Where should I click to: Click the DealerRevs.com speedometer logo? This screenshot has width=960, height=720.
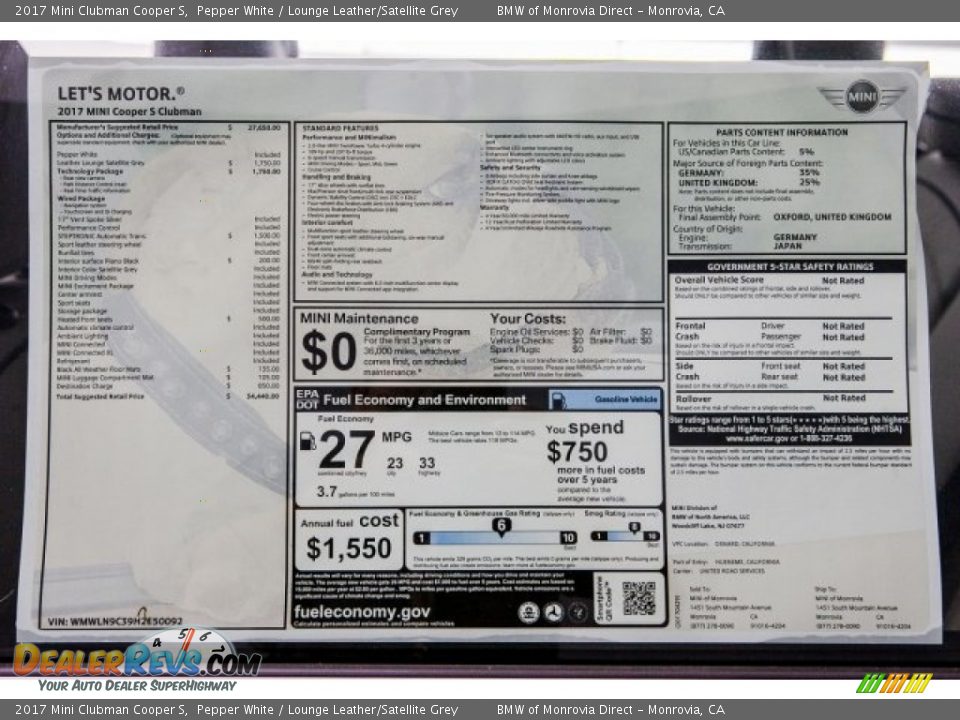pyautogui.click(x=136, y=658)
